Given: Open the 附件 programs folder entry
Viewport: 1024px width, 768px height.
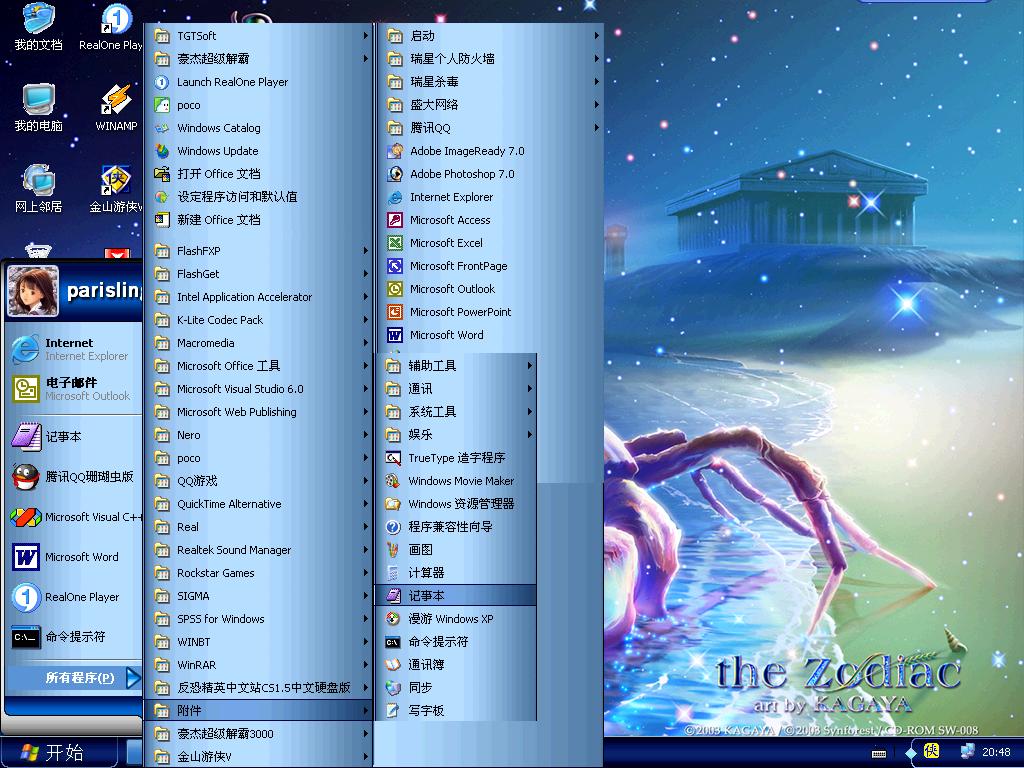Looking at the screenshot, I should 259,711.
